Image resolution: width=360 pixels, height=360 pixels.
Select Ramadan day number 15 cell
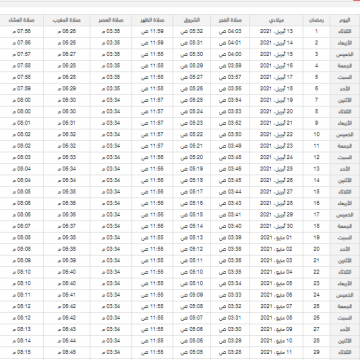click(316, 192)
